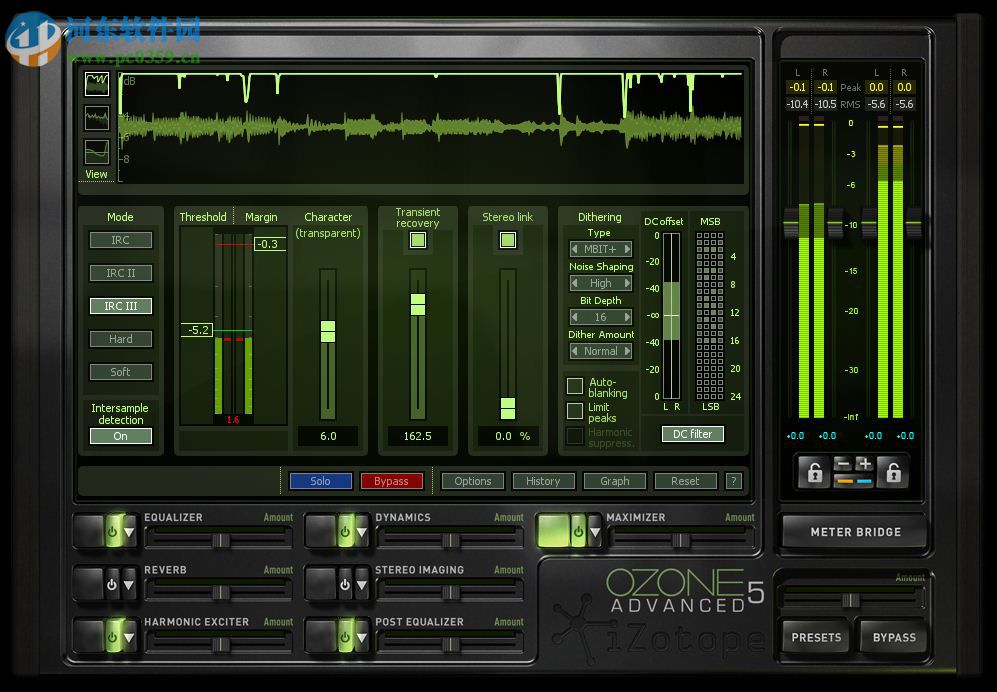Click the right arrow on Dither Amount Normal

point(627,351)
